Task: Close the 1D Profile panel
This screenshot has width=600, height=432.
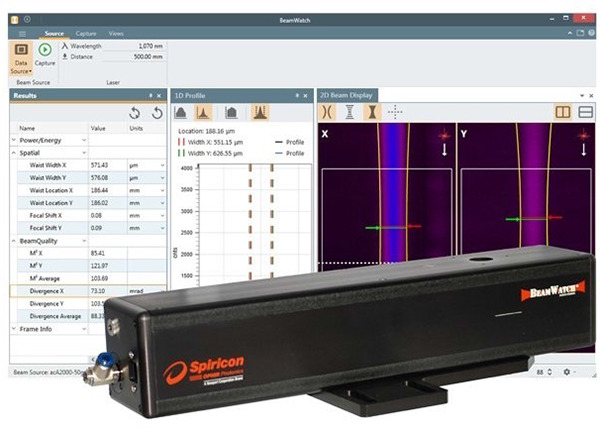Action: 305,96
